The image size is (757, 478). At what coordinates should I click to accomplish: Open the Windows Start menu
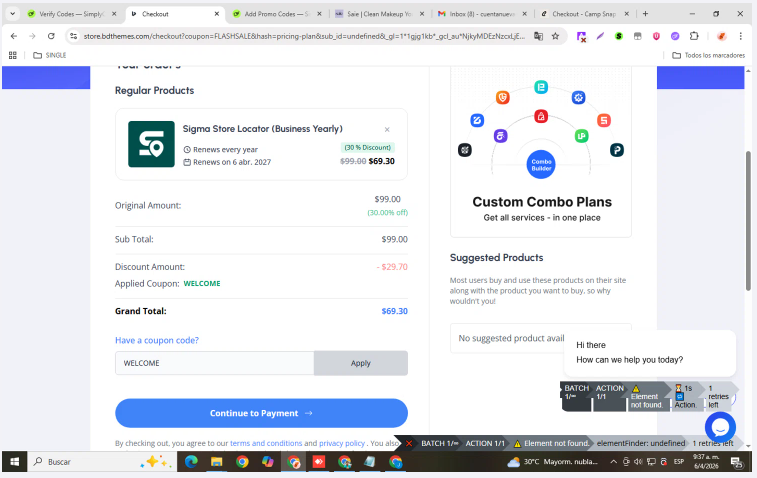(15, 462)
